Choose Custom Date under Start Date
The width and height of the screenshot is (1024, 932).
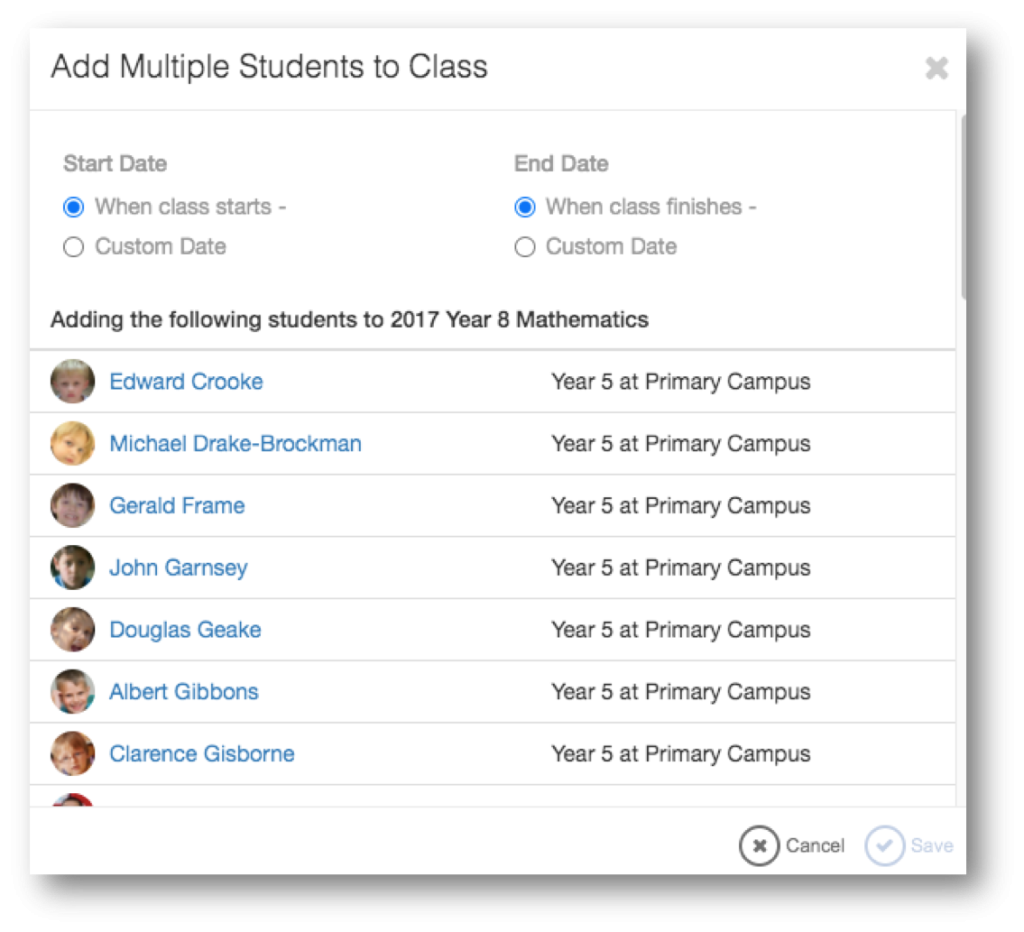pos(73,247)
